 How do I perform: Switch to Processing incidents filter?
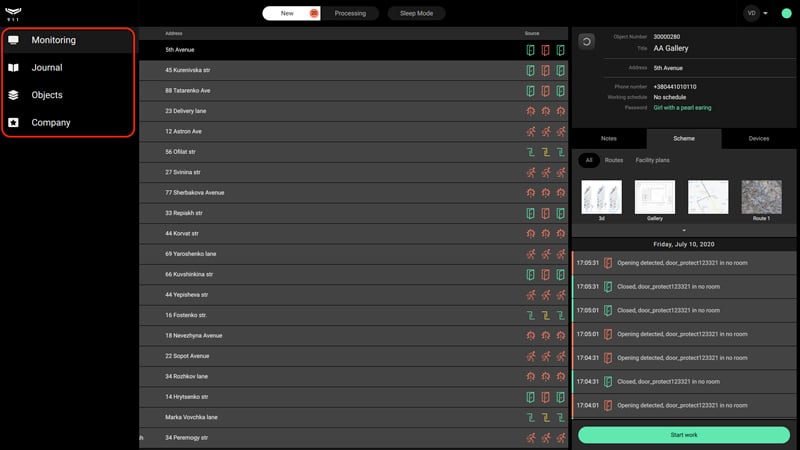tap(350, 13)
